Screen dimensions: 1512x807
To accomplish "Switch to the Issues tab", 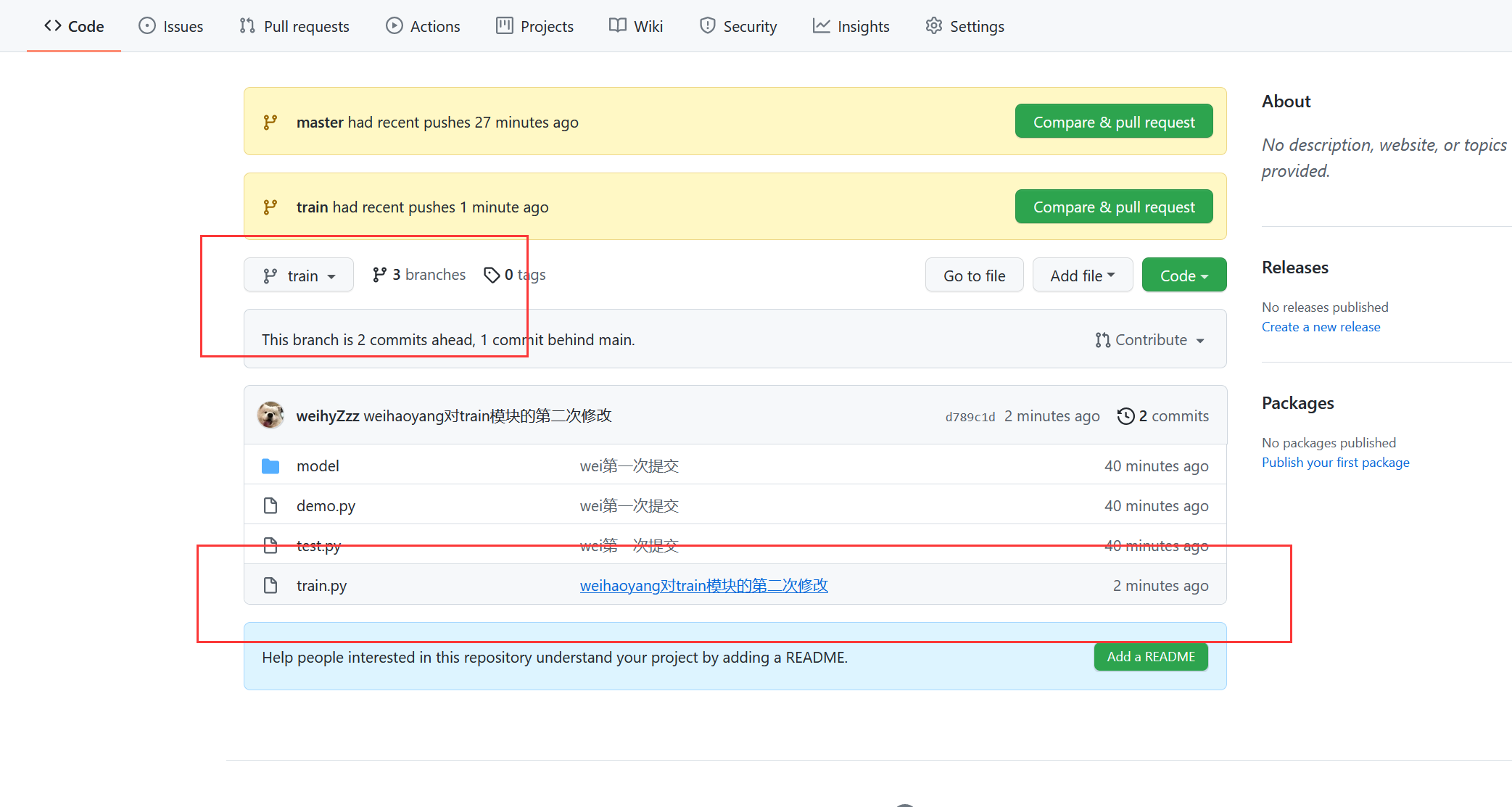I will (x=171, y=27).
